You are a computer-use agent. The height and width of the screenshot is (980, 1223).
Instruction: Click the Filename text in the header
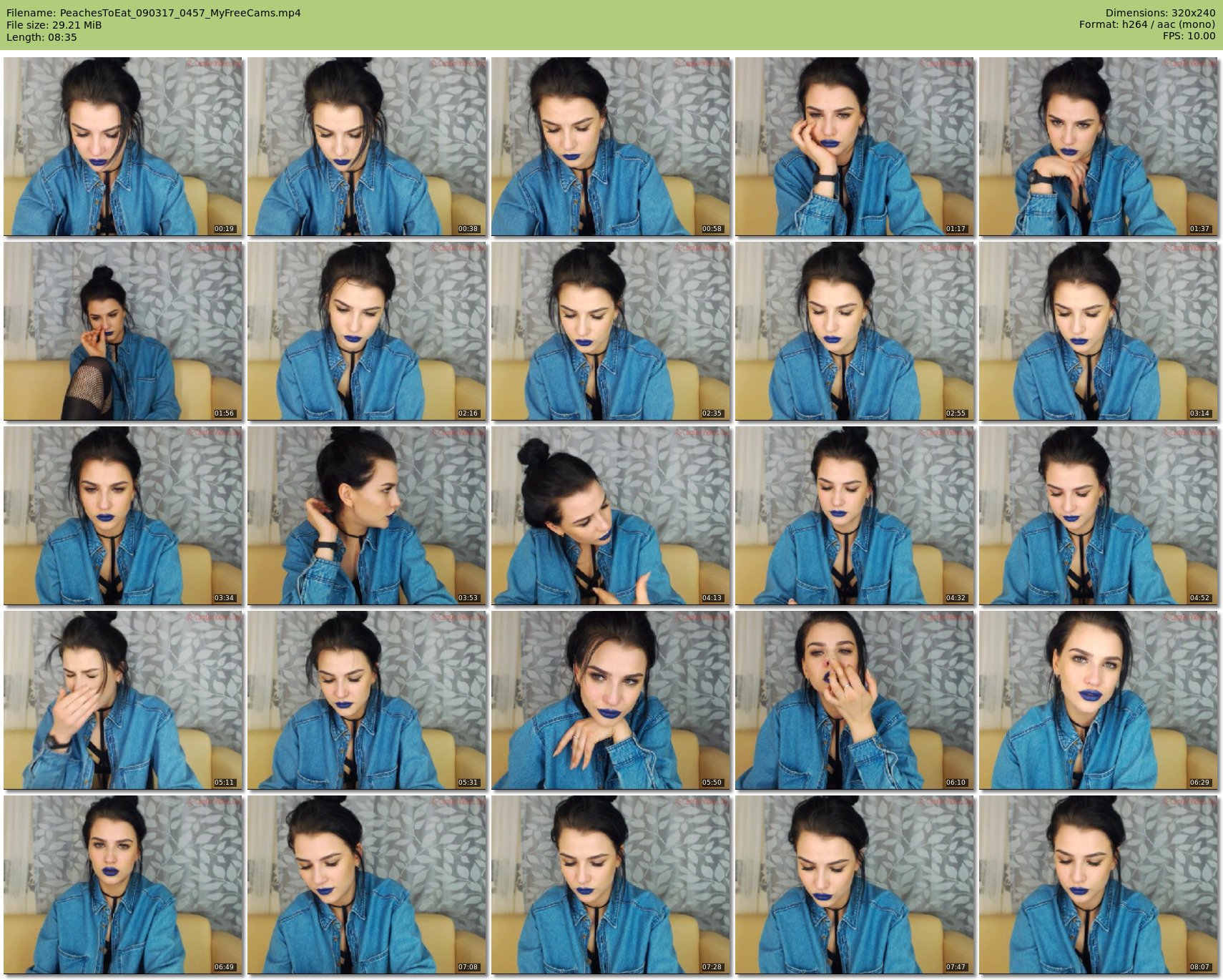pyautogui.click(x=153, y=13)
